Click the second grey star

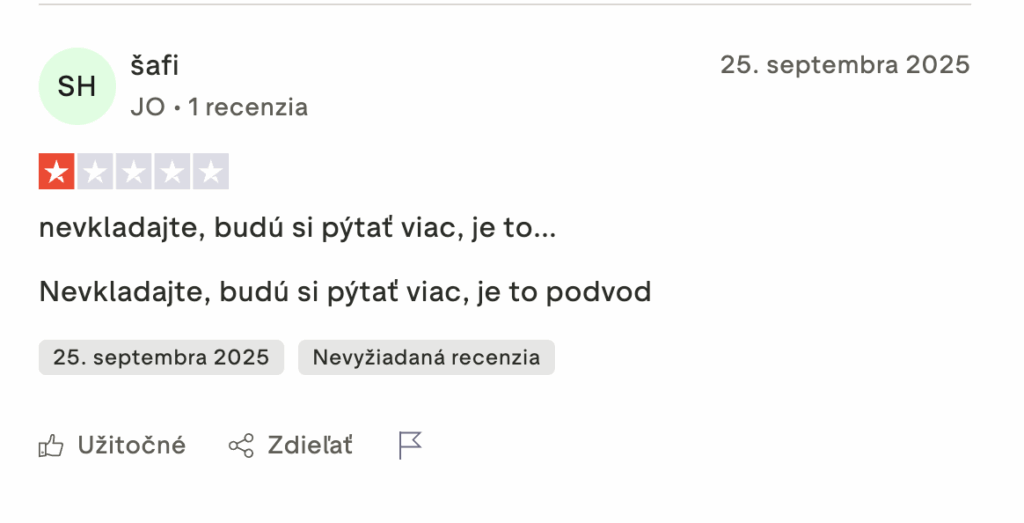click(x=95, y=172)
